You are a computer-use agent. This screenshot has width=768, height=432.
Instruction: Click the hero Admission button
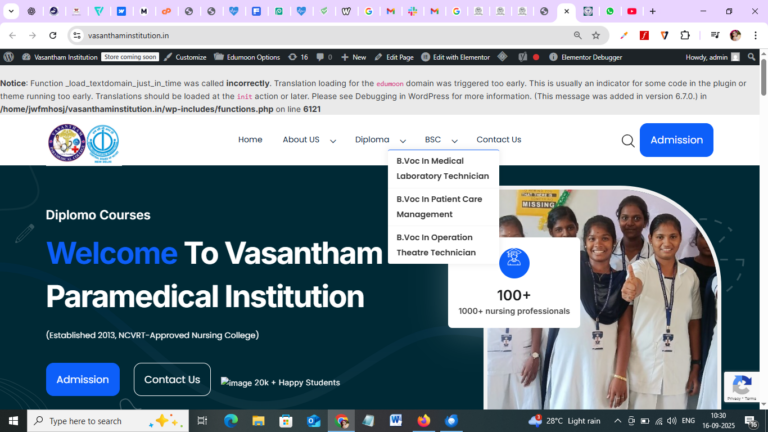(x=83, y=379)
